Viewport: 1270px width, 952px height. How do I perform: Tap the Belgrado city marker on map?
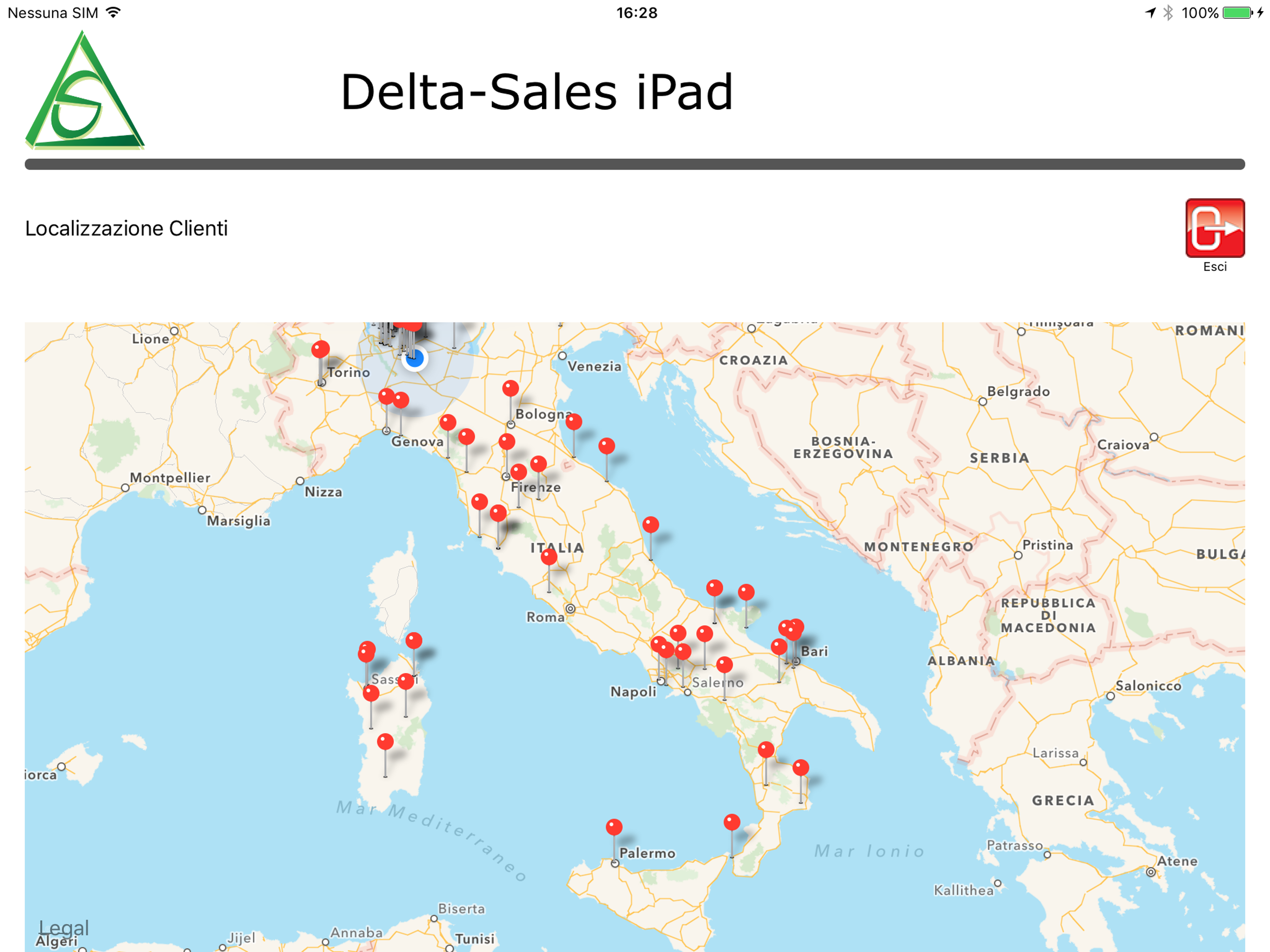pyautogui.click(x=982, y=402)
